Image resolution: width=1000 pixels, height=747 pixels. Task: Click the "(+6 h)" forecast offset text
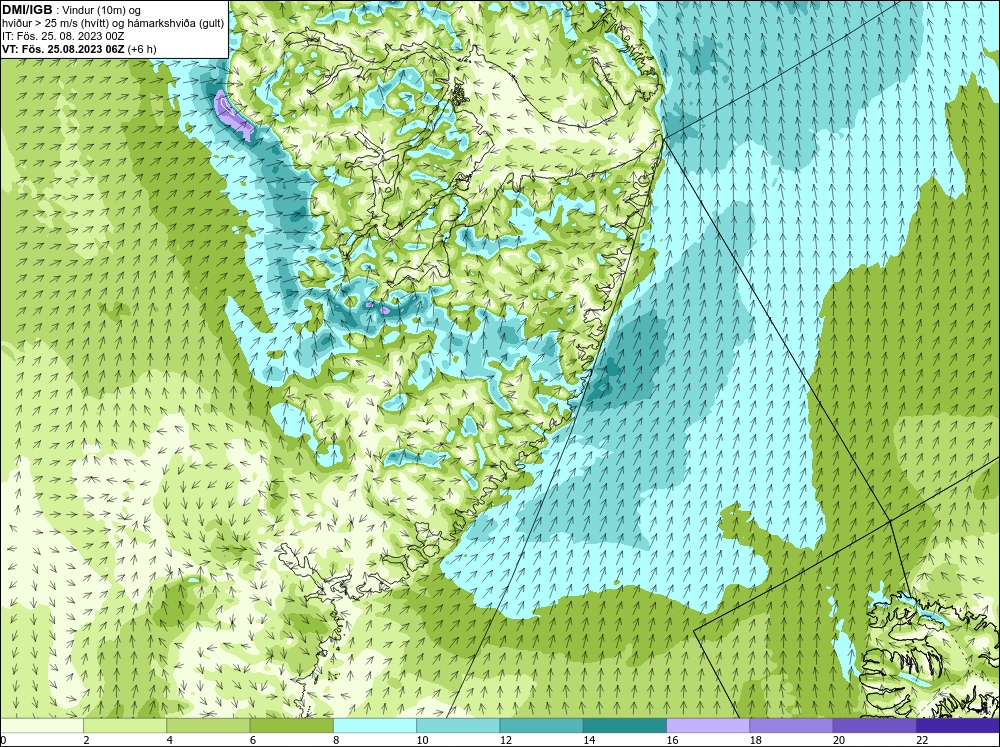tap(142, 49)
